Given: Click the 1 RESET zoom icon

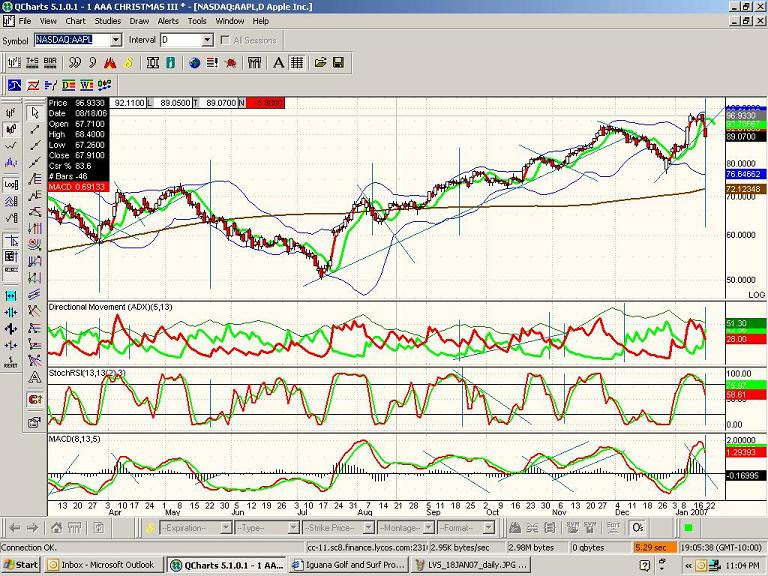Looking at the screenshot, I should tap(11, 362).
